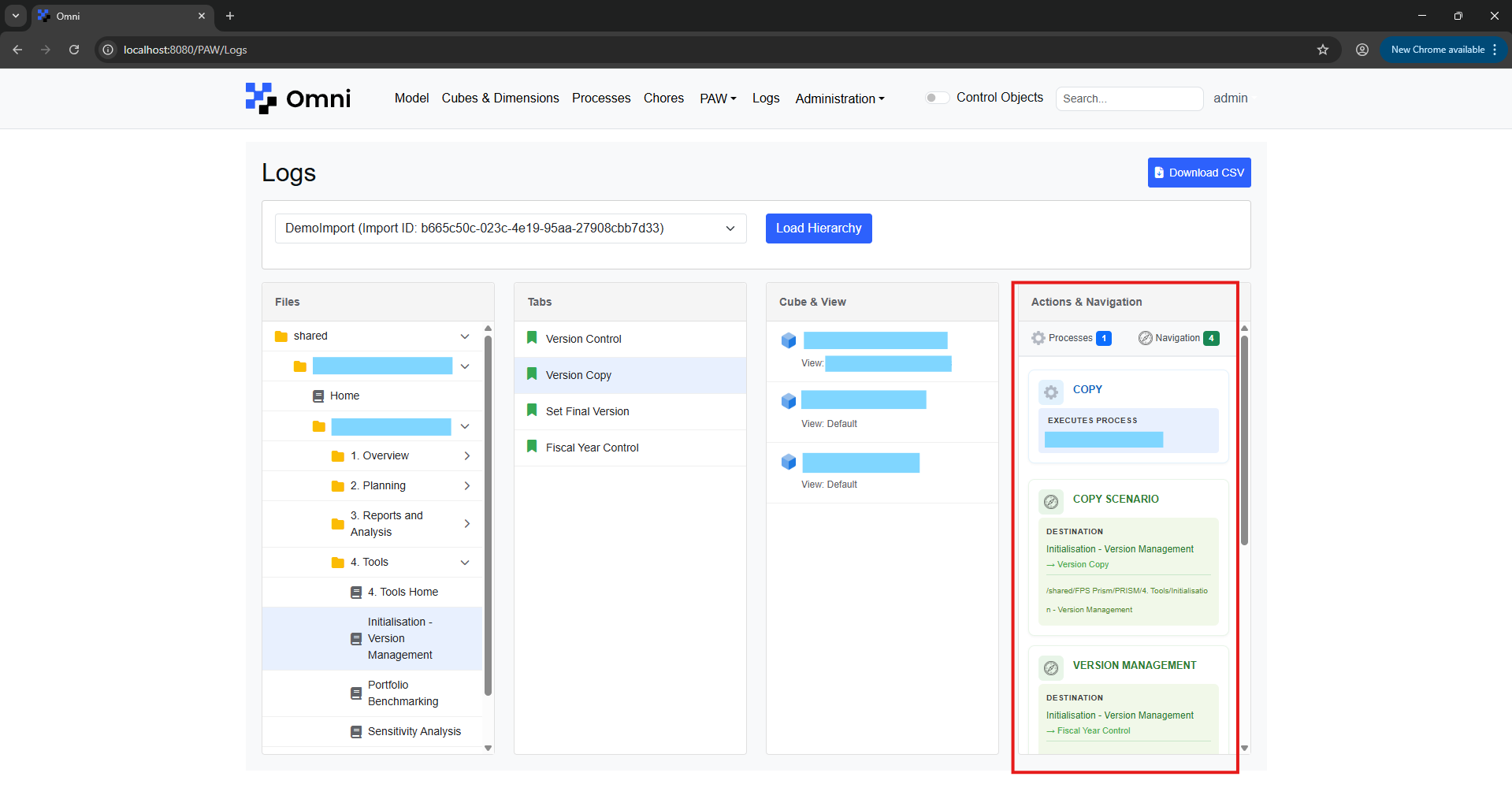Image resolution: width=1512 pixels, height=810 pixels.
Task: Click the COPY SCENARIO compass icon
Action: tap(1051, 501)
